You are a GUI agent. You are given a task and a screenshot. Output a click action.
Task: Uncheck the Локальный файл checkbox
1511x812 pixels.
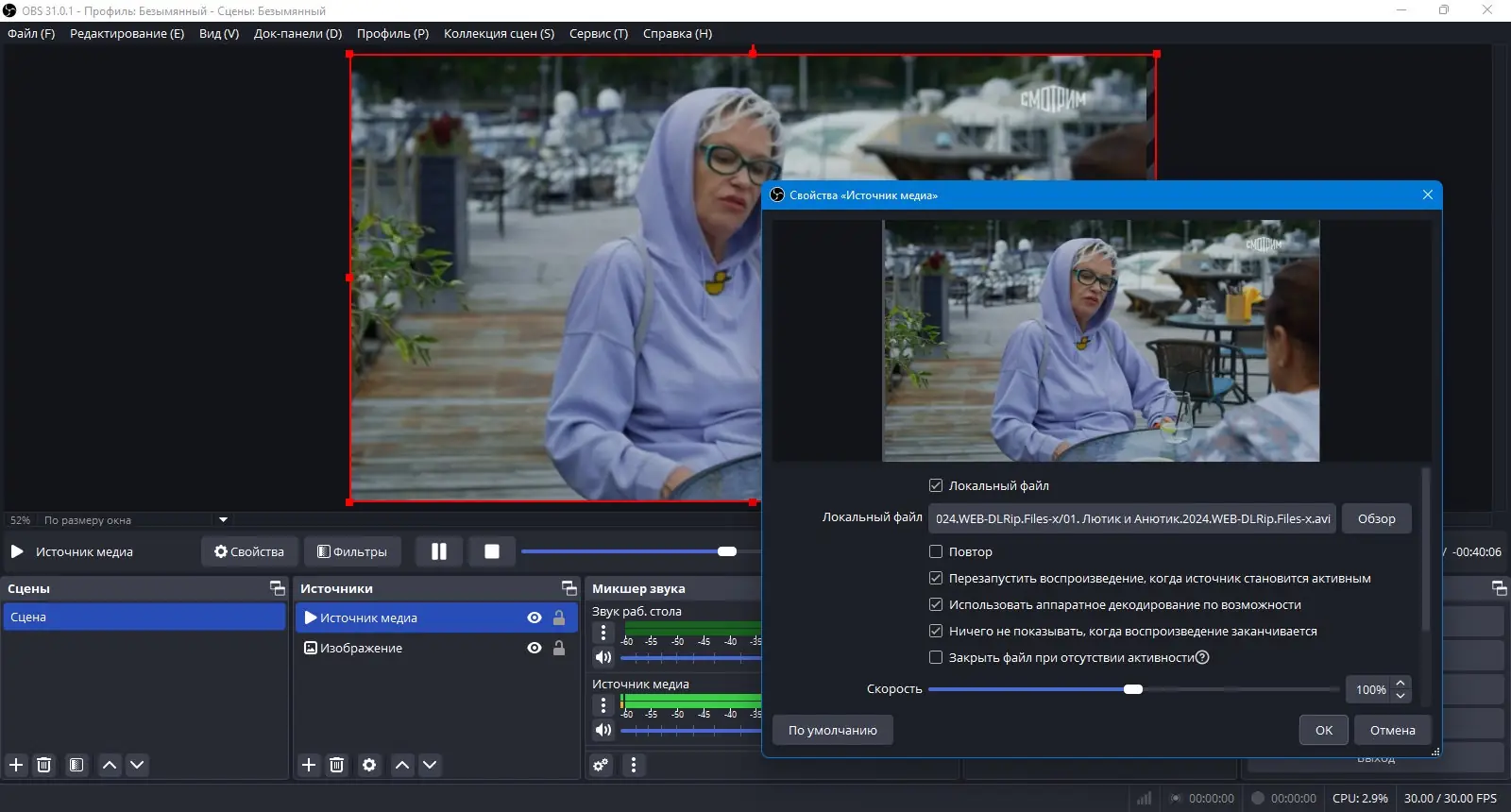pyautogui.click(x=936, y=485)
